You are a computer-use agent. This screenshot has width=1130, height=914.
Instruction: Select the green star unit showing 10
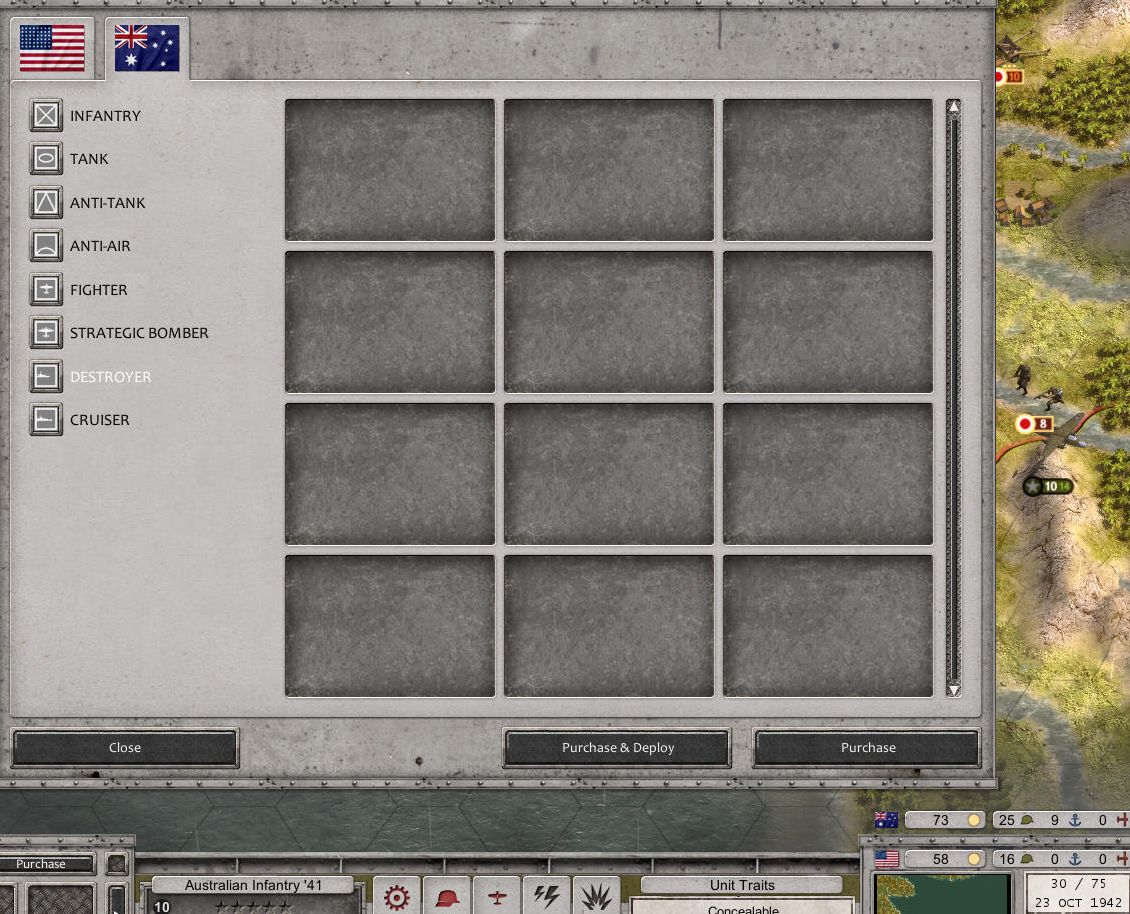click(1048, 486)
